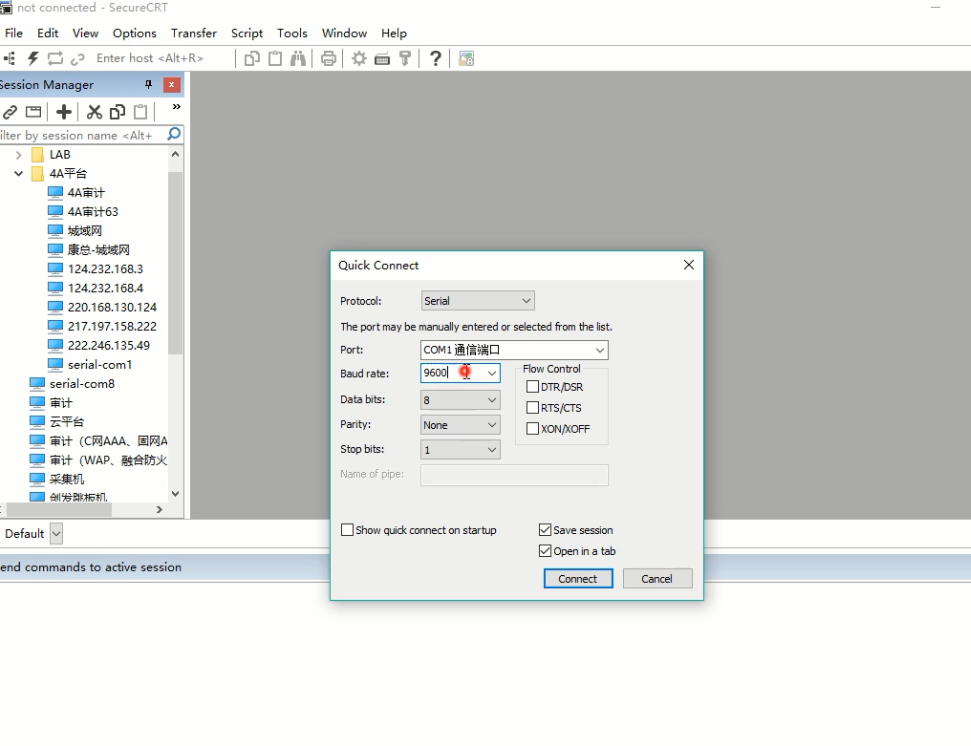Viewport: 971px width, 746px height.
Task: Click the Disconnect chain icon in toolbar
Action: coord(77,59)
